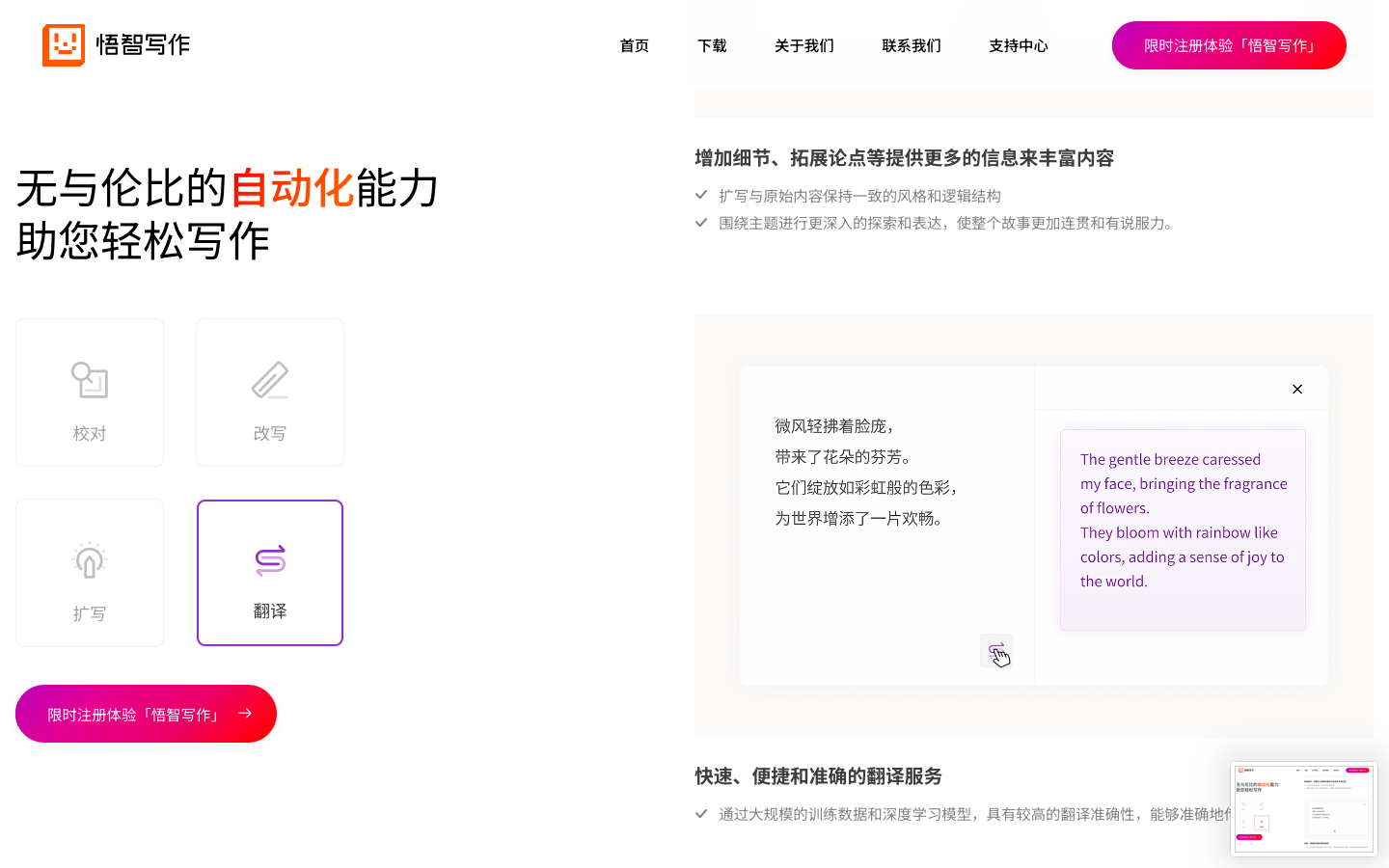Click the 快速、便捷和准确的翻译服务 heading
This screenshot has height=868, width=1389.
818,776
